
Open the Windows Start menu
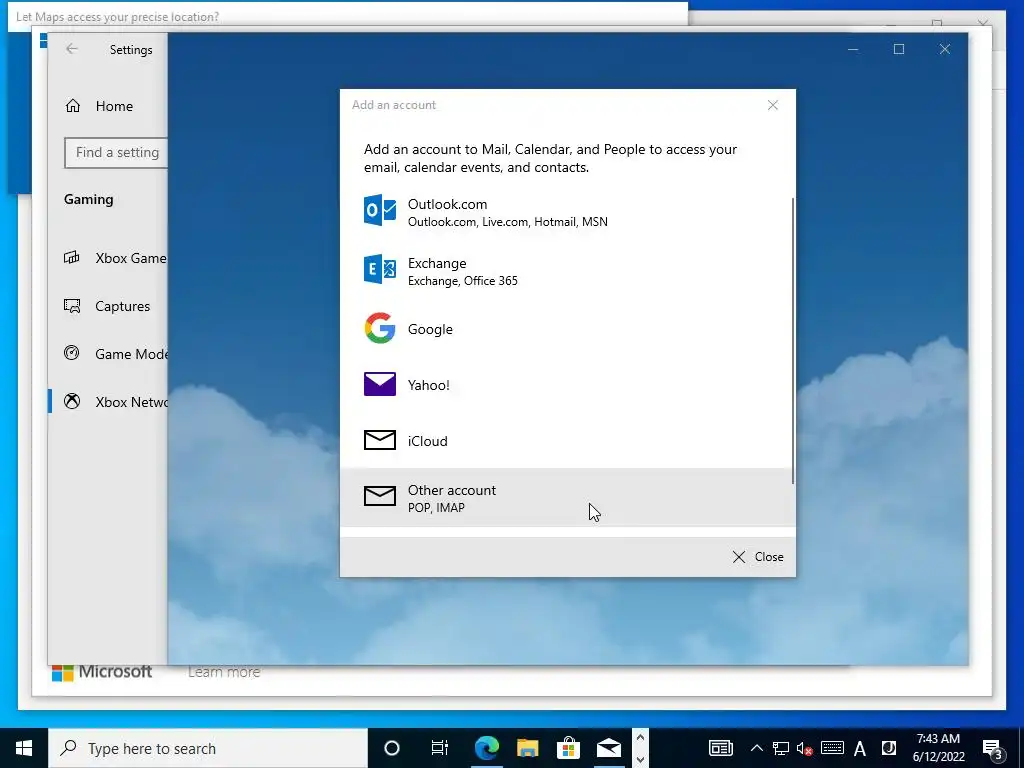(24, 748)
